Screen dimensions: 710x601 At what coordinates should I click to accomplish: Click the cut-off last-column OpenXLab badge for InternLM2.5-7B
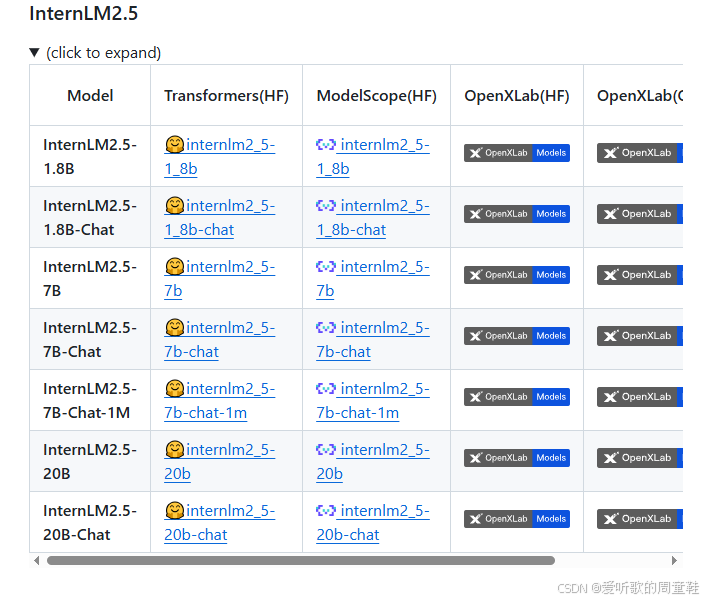pyautogui.click(x=640, y=275)
